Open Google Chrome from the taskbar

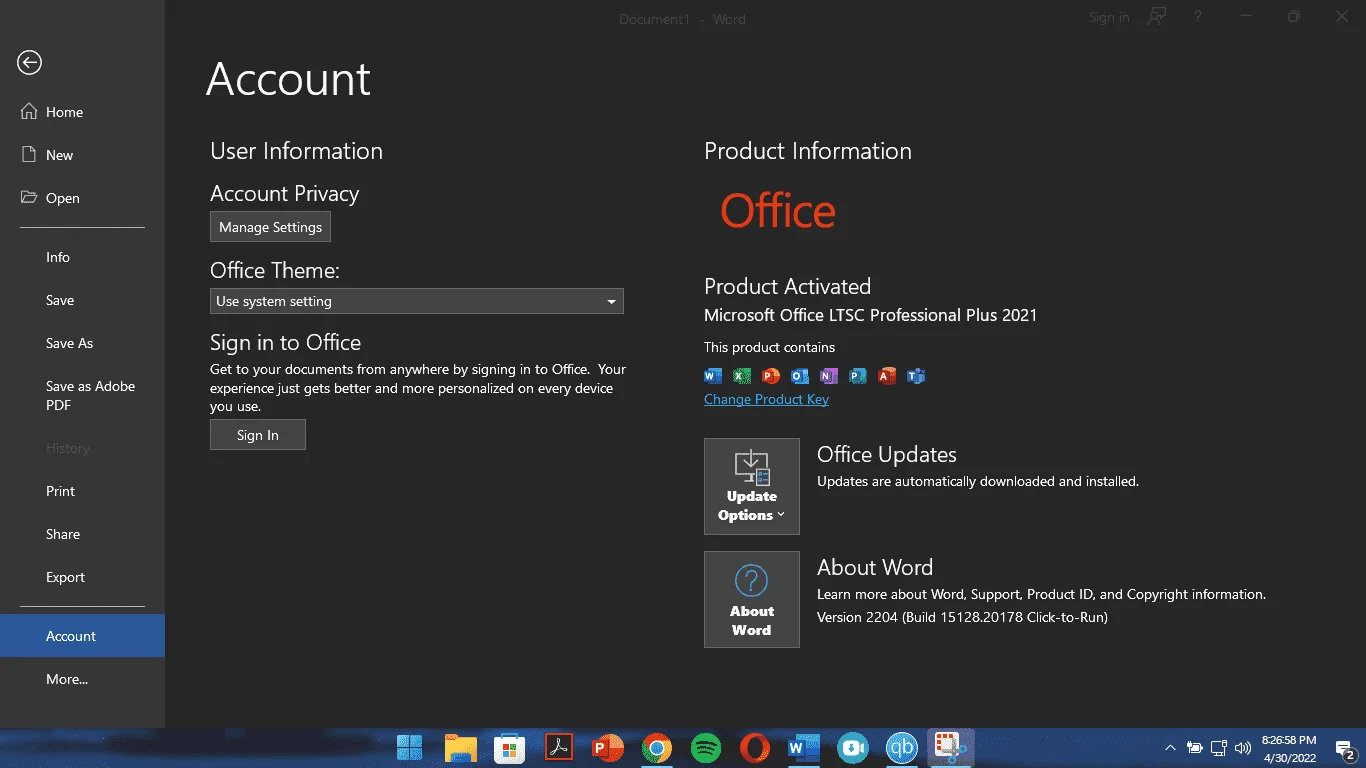[x=657, y=747]
